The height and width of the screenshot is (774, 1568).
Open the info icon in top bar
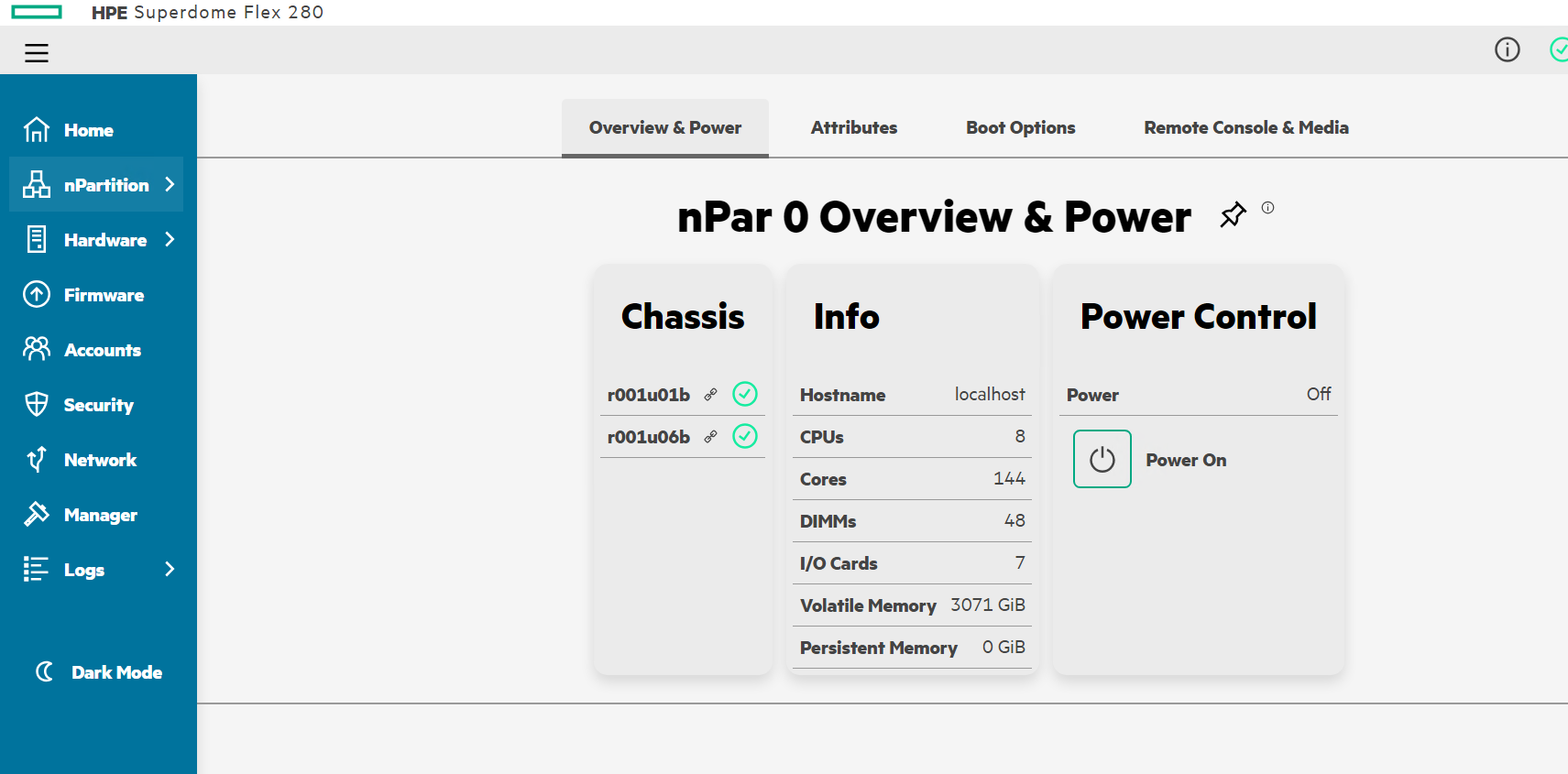(x=1507, y=49)
